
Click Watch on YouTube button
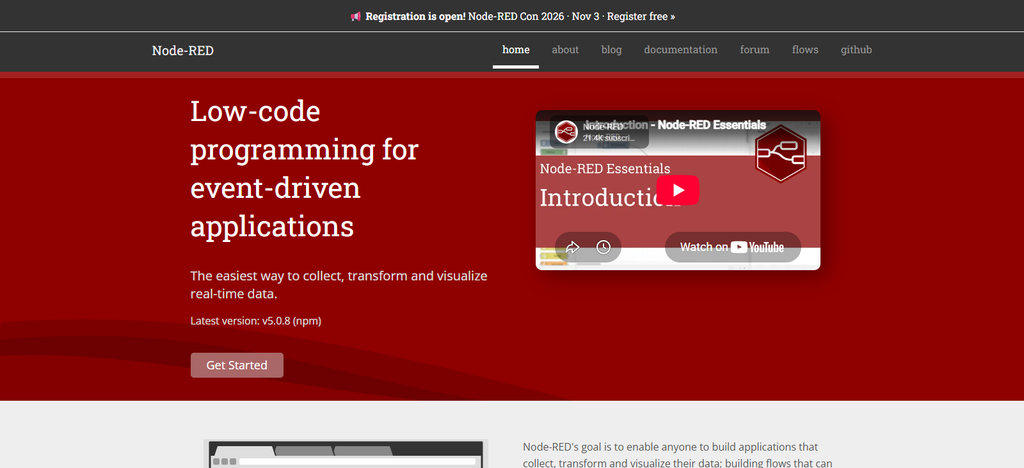pos(733,247)
